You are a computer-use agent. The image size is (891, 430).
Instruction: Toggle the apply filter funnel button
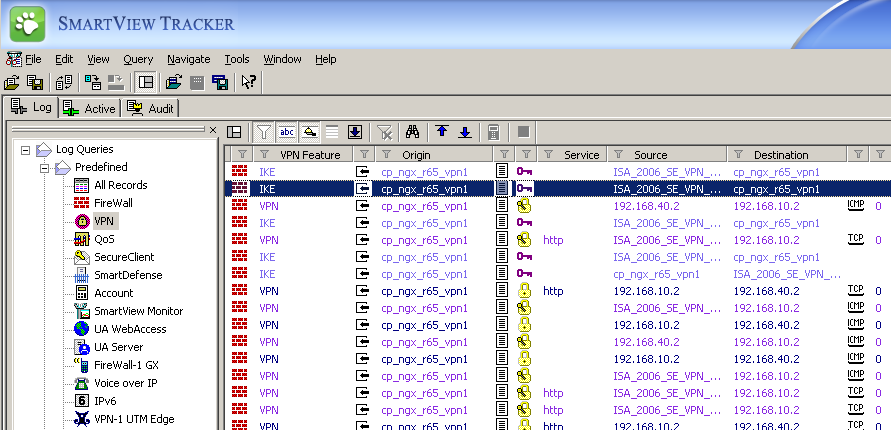point(263,132)
